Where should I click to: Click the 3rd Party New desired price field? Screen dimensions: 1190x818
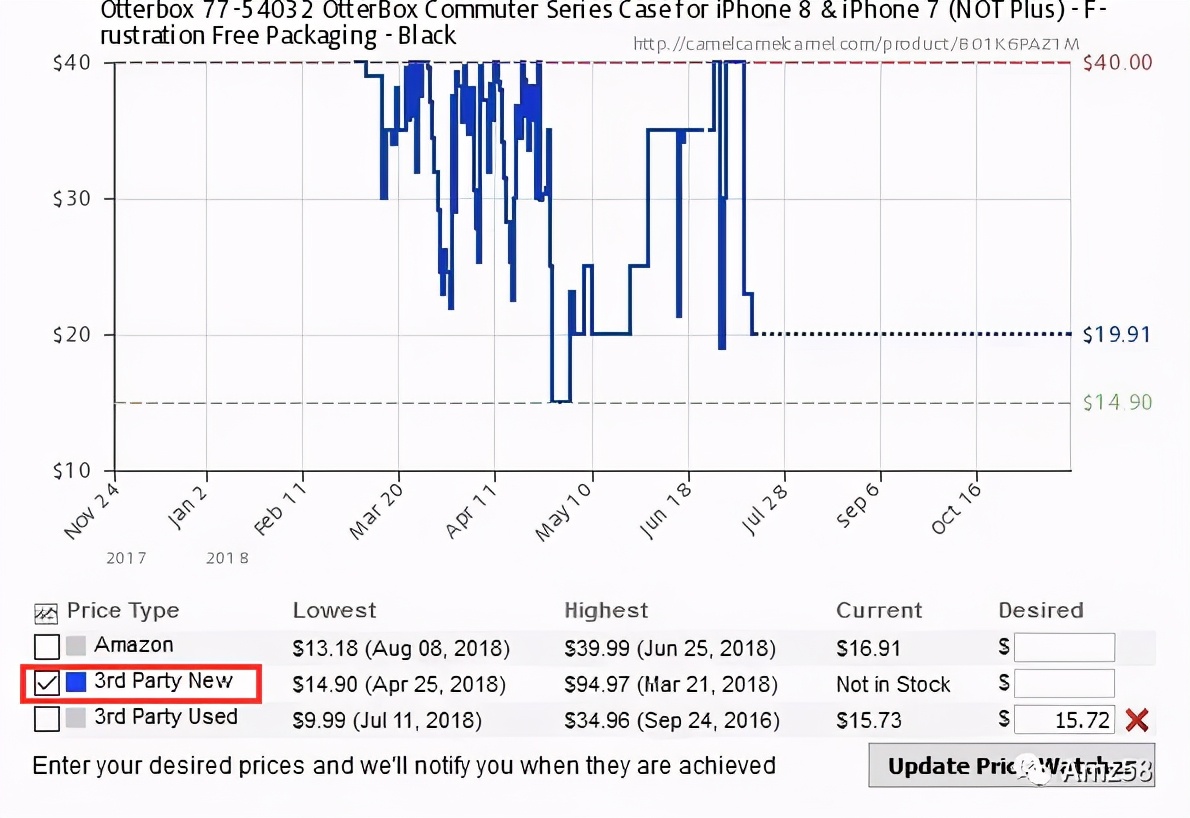point(1064,683)
